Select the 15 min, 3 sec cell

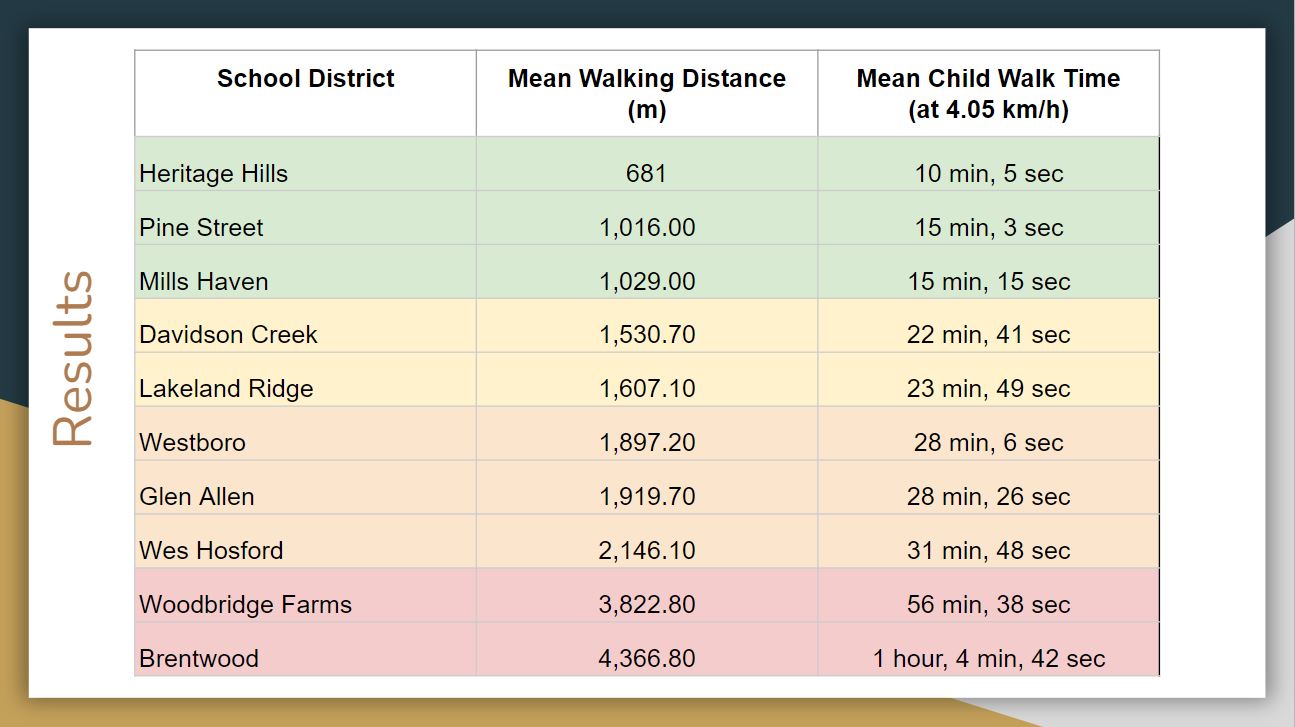pyautogui.click(x=988, y=228)
